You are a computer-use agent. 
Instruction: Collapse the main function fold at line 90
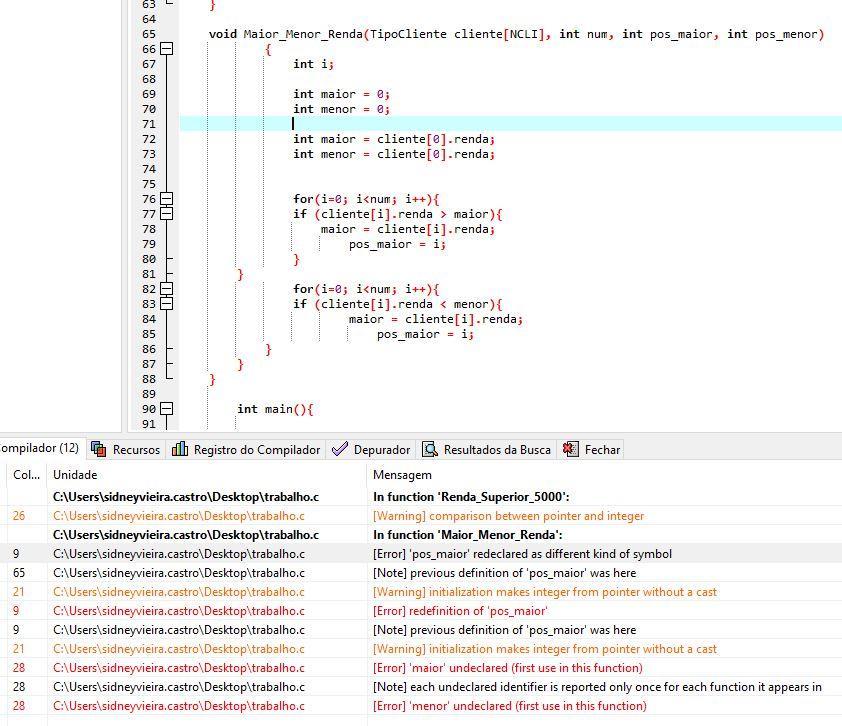click(167, 409)
